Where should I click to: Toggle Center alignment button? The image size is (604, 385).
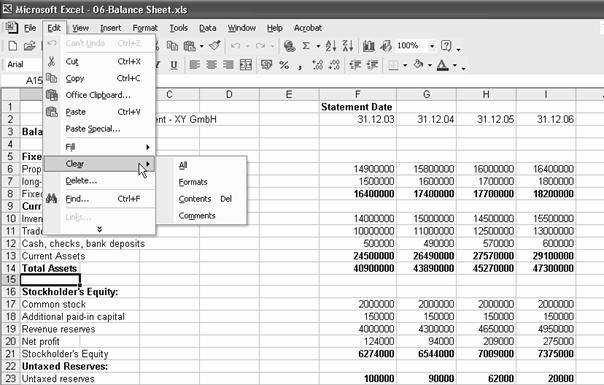(211, 65)
